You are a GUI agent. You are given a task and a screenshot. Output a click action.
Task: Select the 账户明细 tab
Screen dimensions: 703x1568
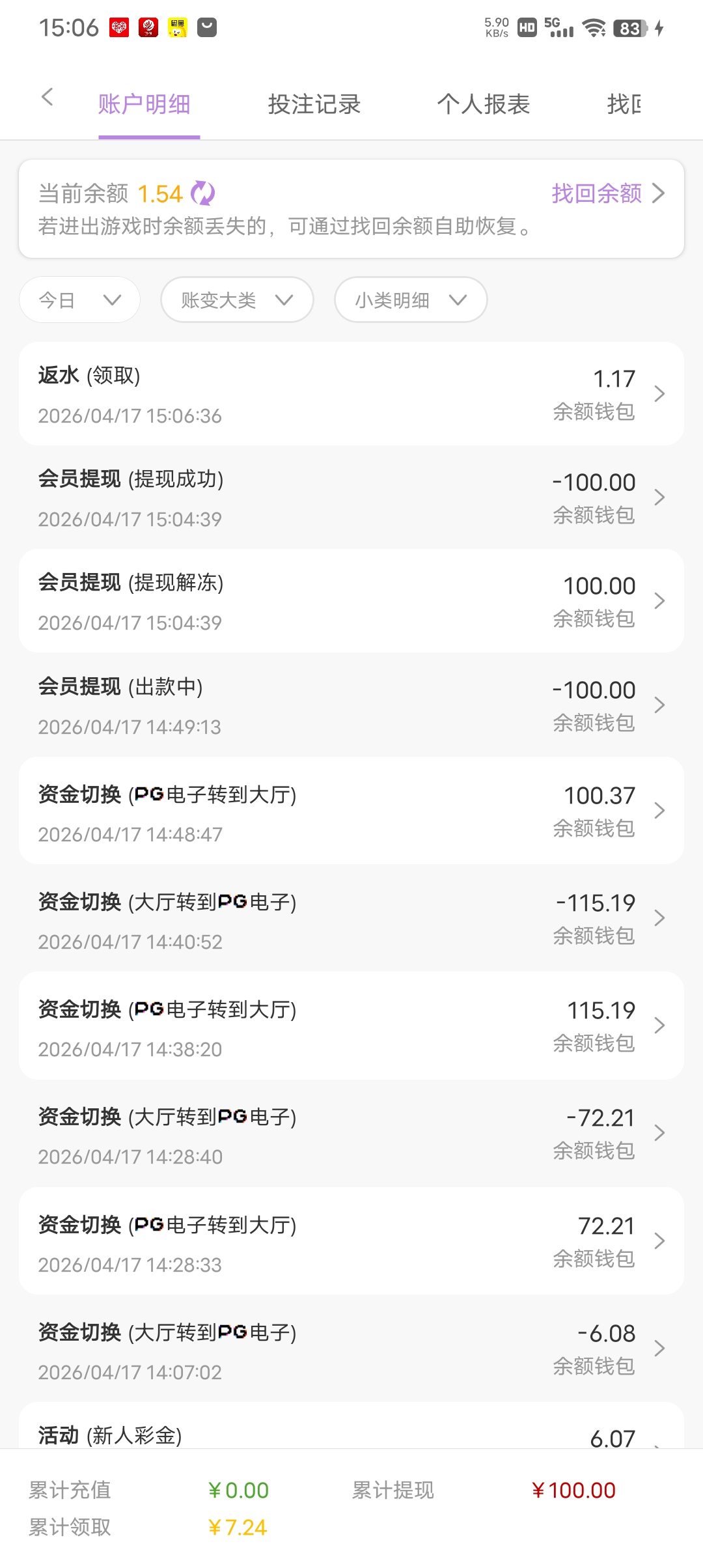pos(145,104)
